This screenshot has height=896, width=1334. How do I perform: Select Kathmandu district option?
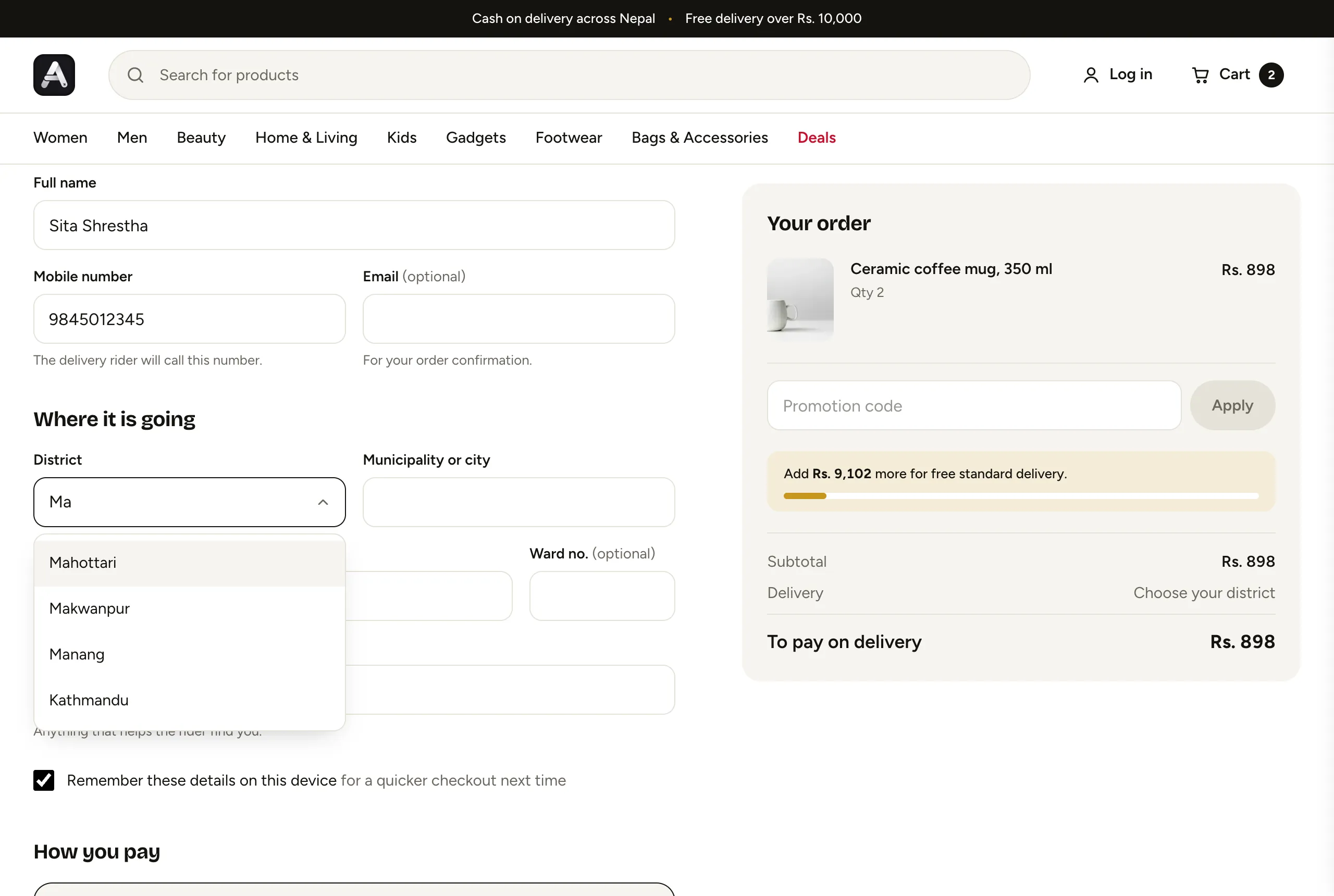click(x=190, y=700)
